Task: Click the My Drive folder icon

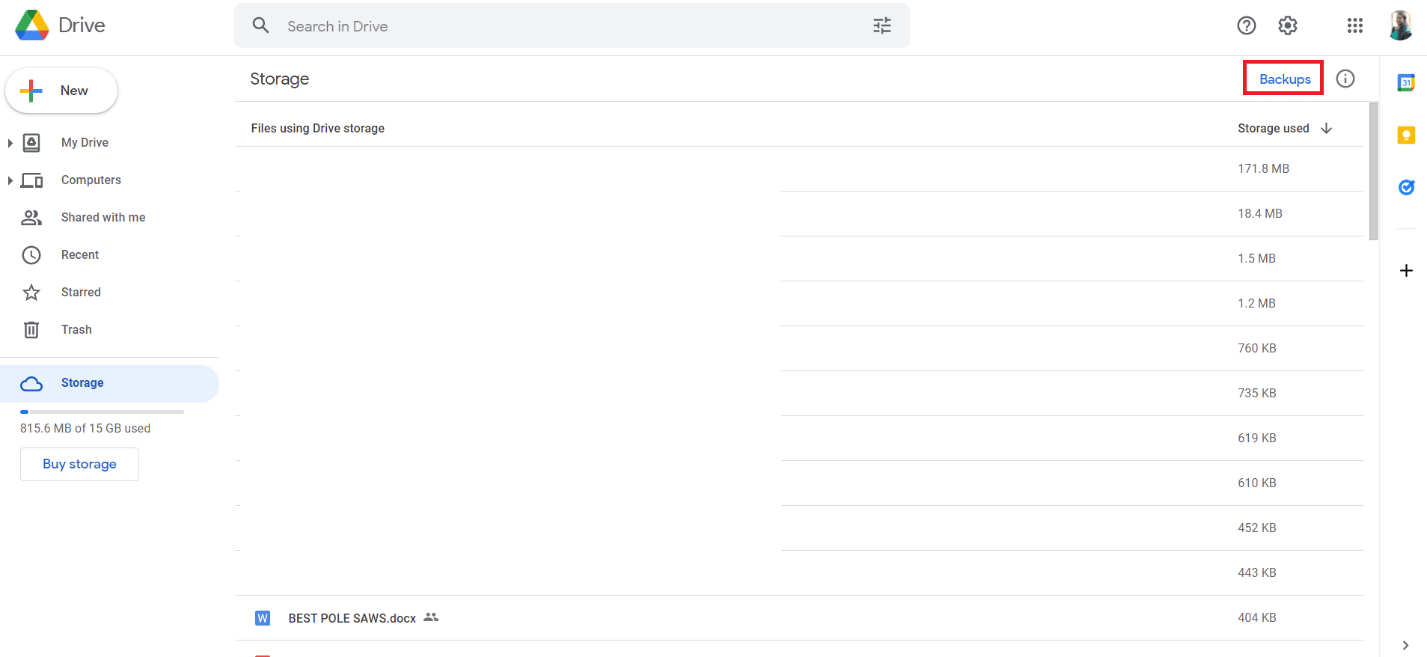Action: coord(31,143)
